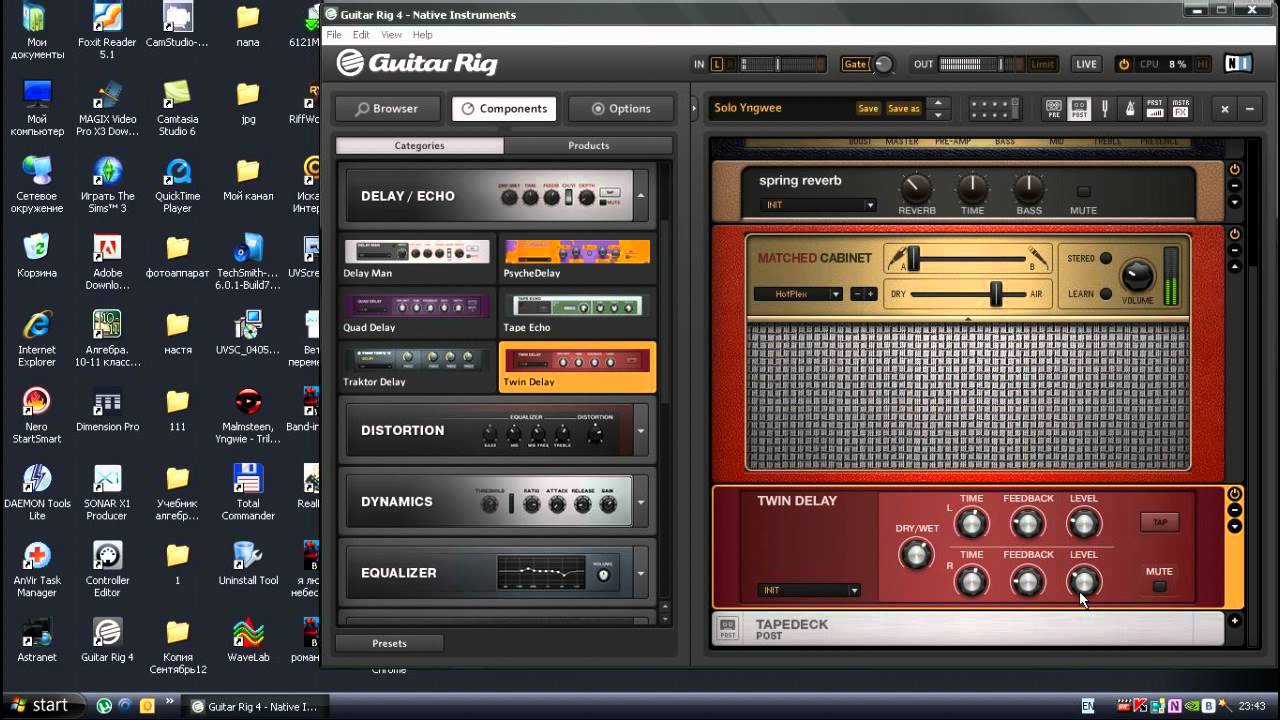Collapse the Matched Cabinet extra controls
The height and width of the screenshot is (720, 1280).
point(1234,266)
